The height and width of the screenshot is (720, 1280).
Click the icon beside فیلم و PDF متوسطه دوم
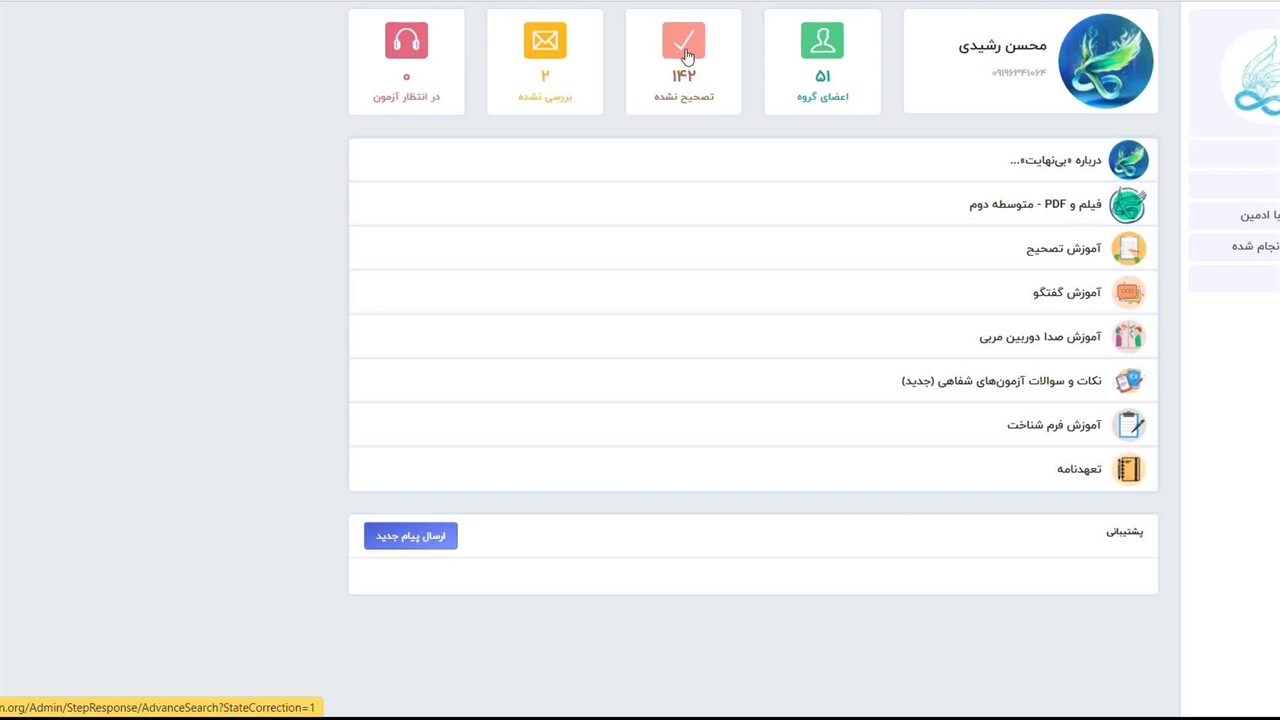click(1128, 205)
